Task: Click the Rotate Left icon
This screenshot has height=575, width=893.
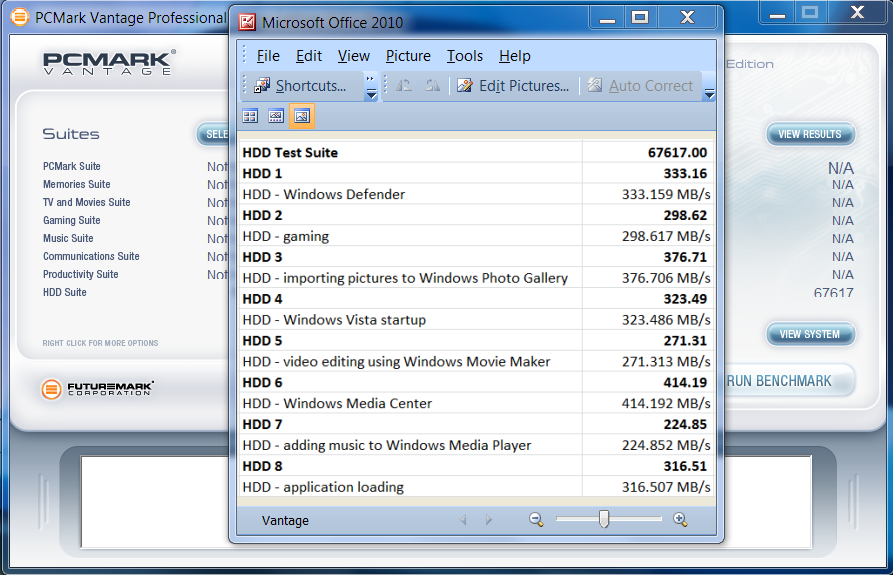Action: click(x=404, y=86)
